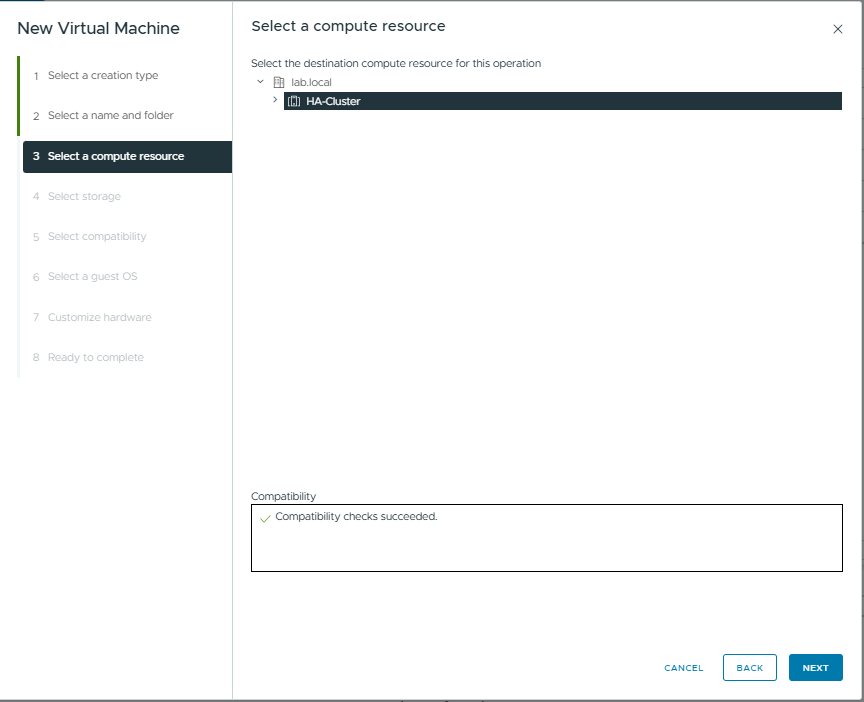Go to step 1 Select a creation type
864x702 pixels.
(102, 76)
